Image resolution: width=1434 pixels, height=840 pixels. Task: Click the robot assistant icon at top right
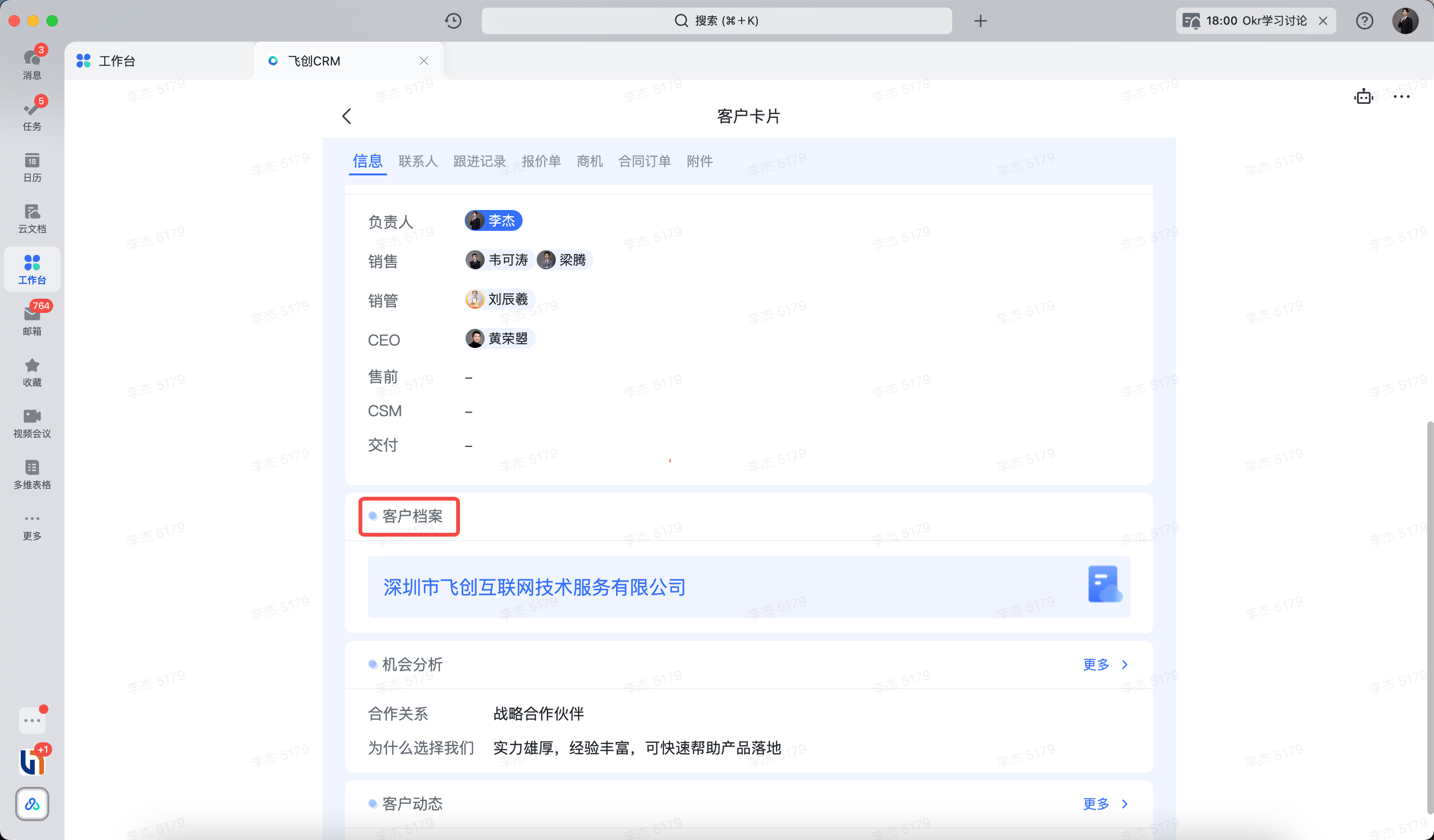pyautogui.click(x=1363, y=97)
